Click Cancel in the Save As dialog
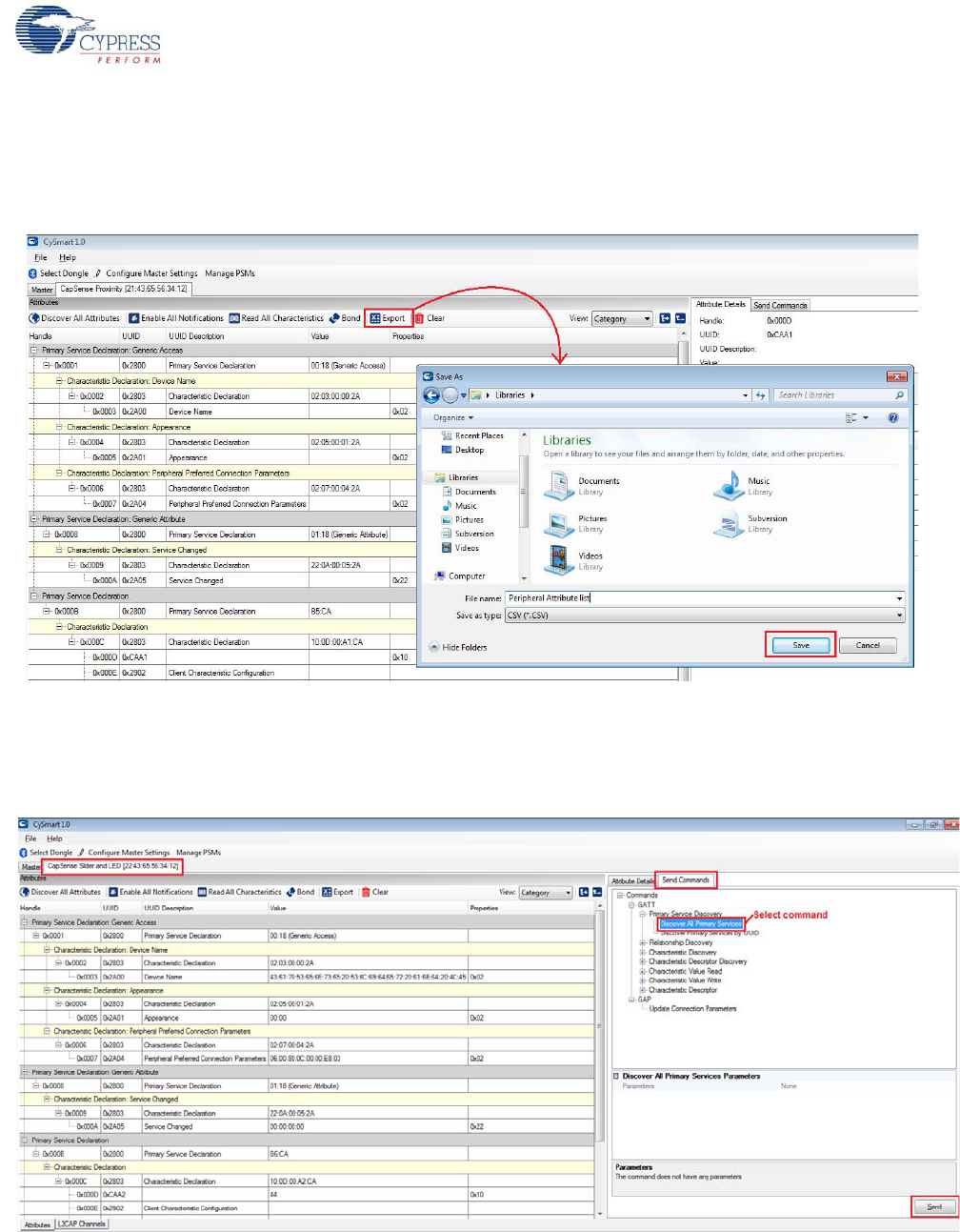The width and height of the screenshot is (960, 1232). click(x=868, y=645)
